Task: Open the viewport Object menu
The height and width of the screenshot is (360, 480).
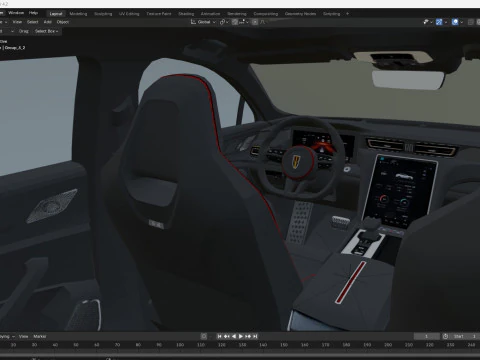Action: (x=63, y=22)
